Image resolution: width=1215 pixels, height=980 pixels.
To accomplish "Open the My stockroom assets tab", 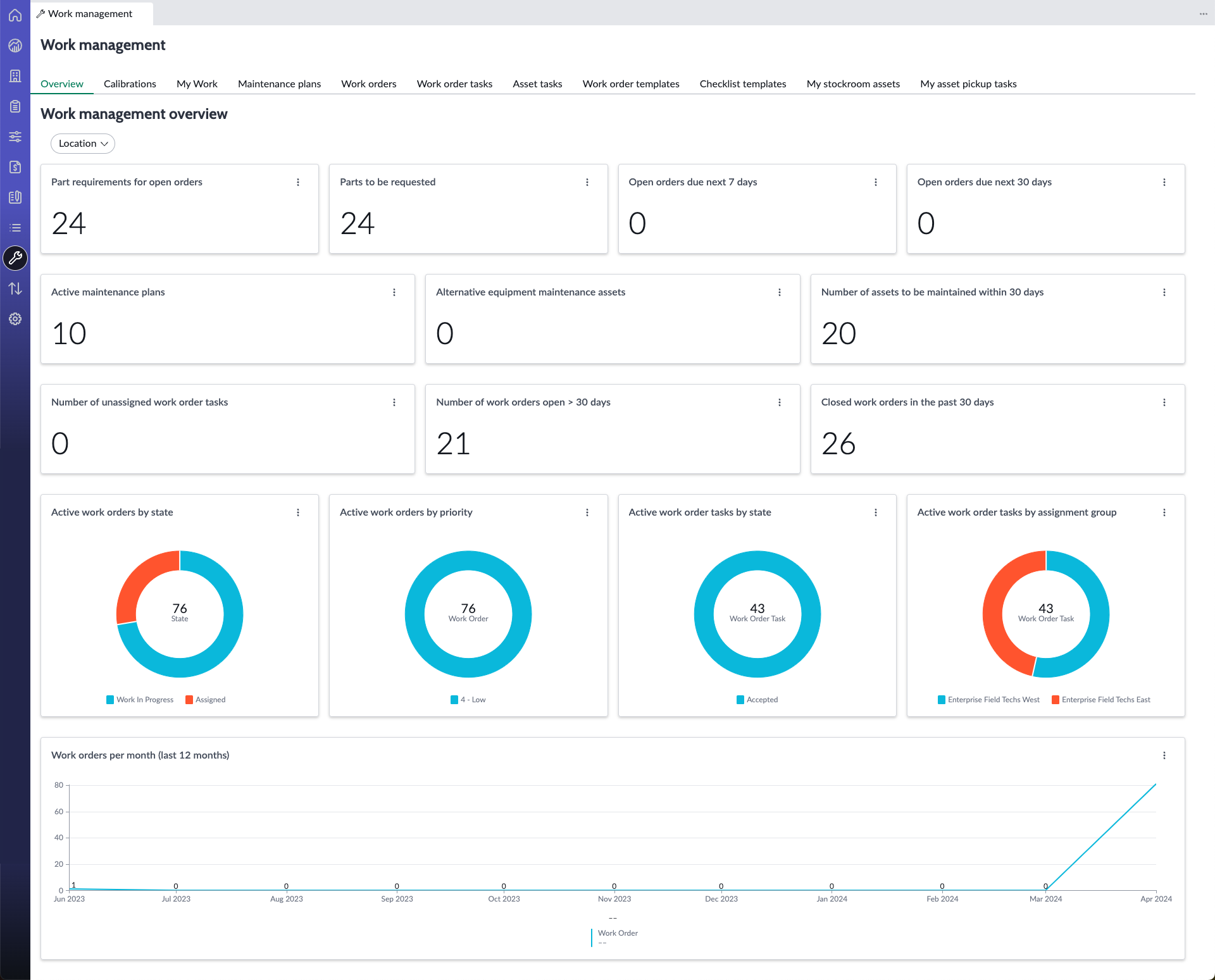I will tap(853, 84).
